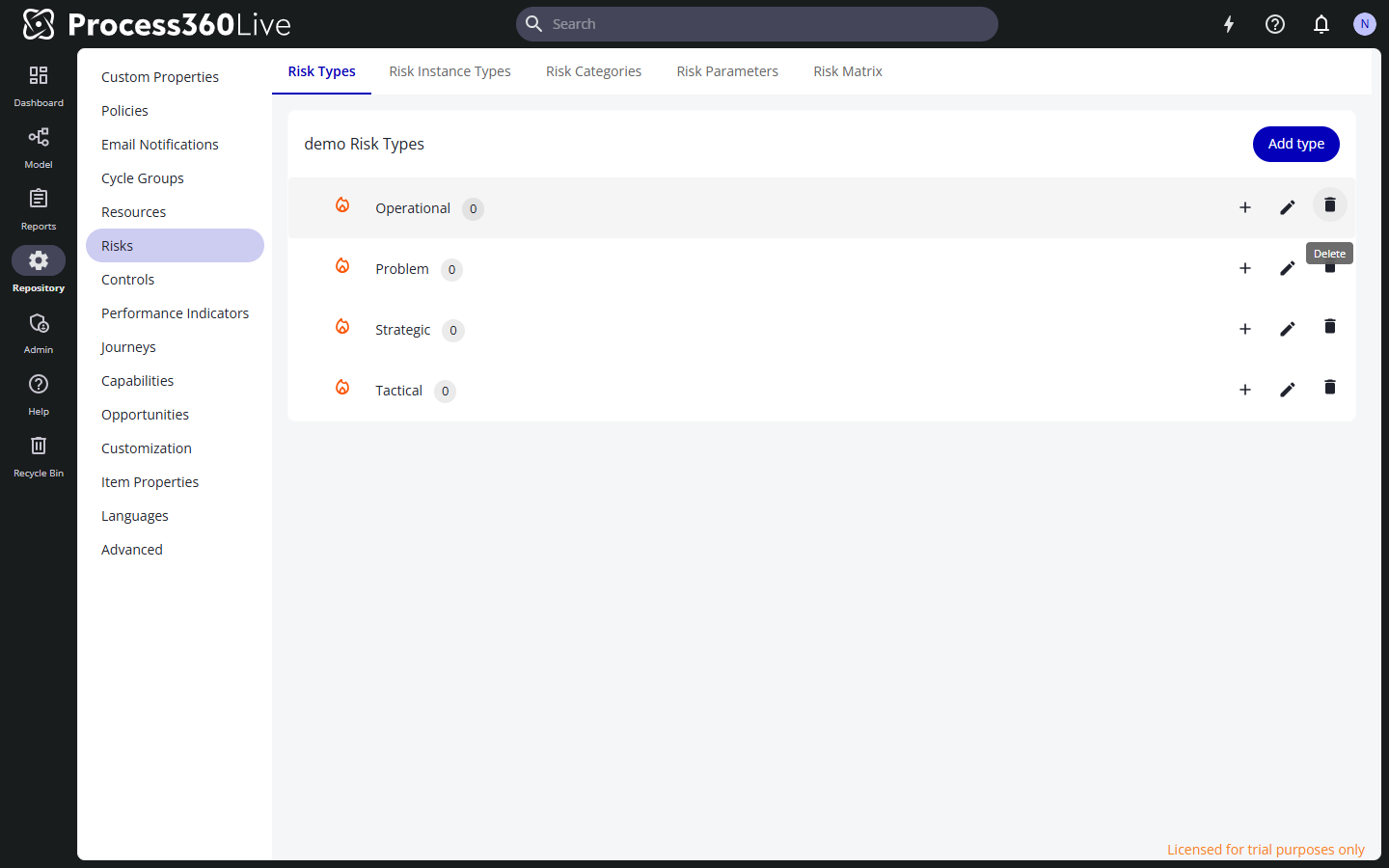Open Languages settings
This screenshot has height=868, width=1389.
[175, 516]
